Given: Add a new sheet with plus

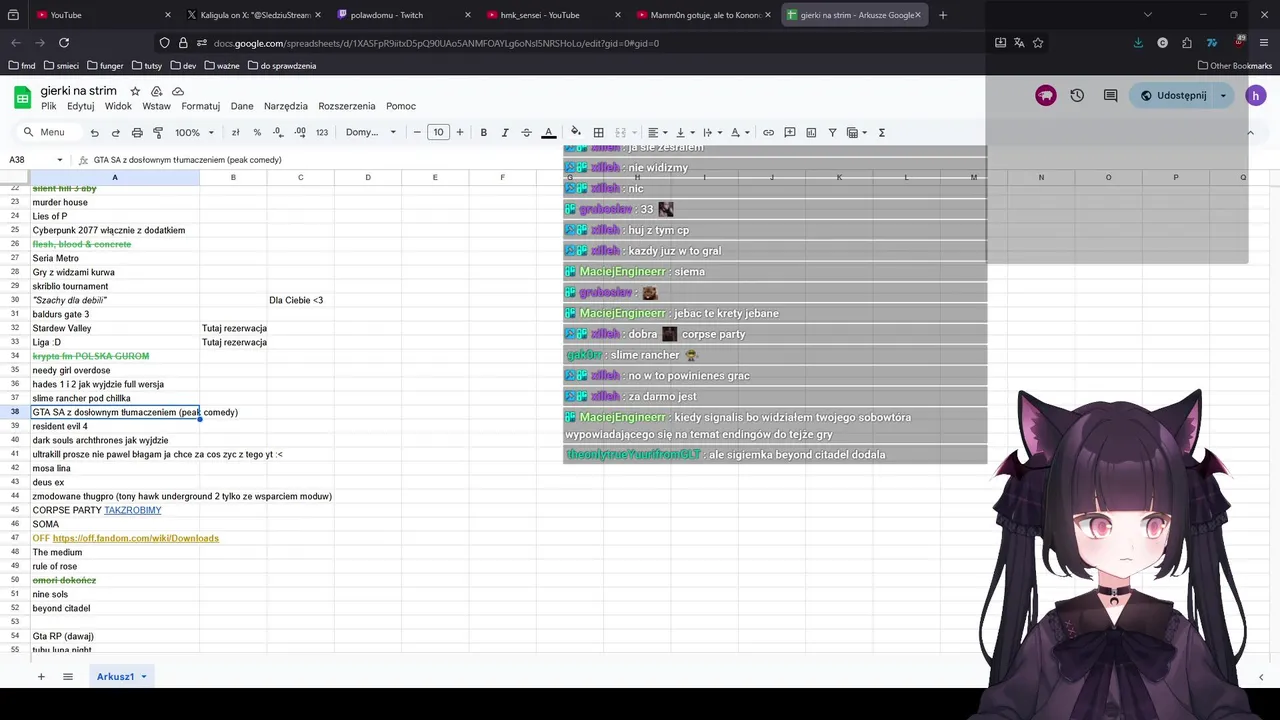Looking at the screenshot, I should click(x=41, y=677).
